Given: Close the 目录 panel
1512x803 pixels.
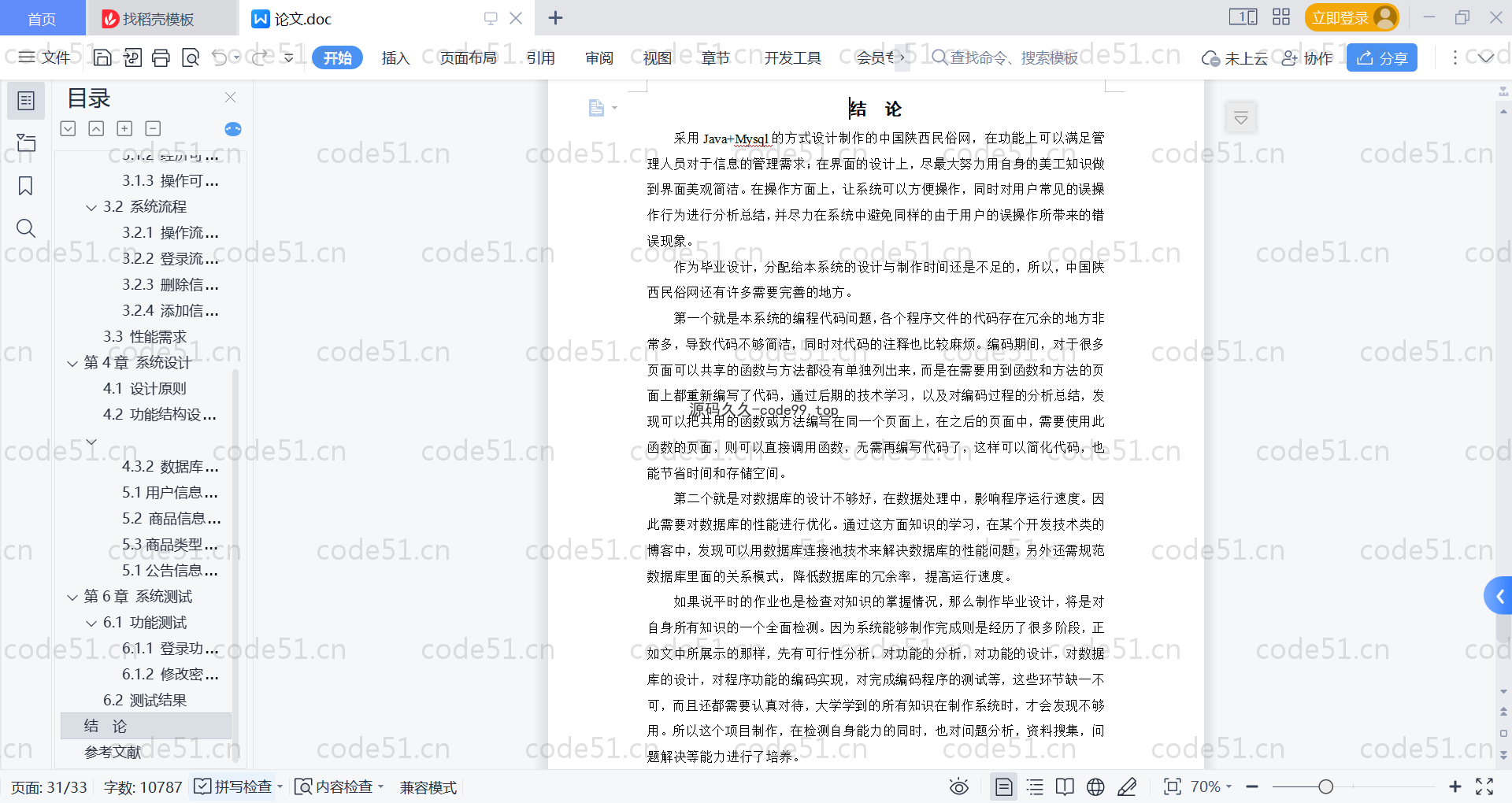Looking at the screenshot, I should click(x=231, y=98).
